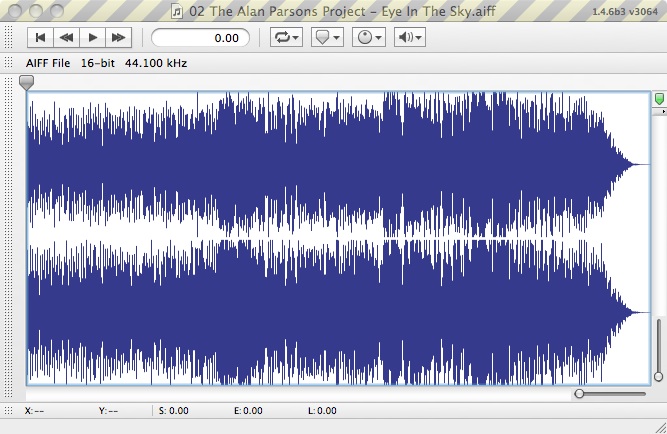Click the window title filename text

tap(342, 11)
